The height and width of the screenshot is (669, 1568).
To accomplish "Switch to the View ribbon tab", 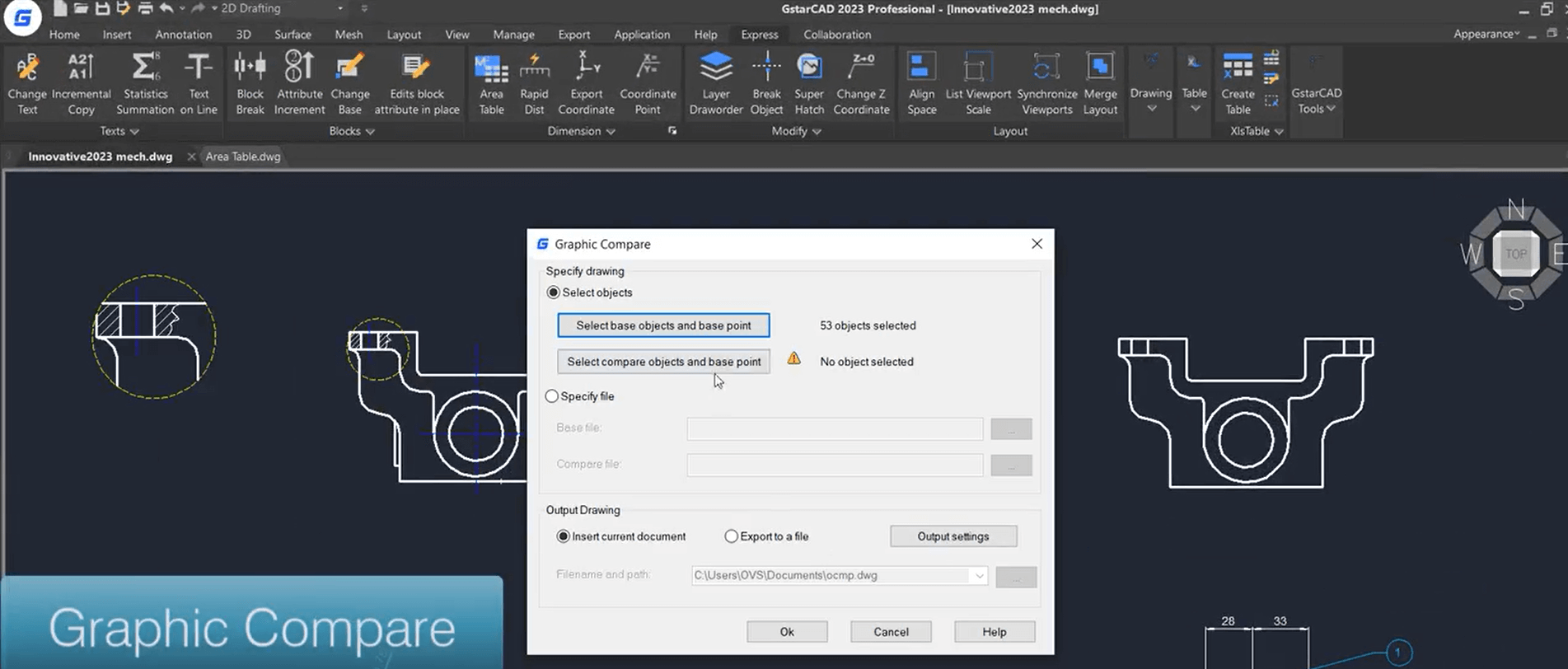I will click(x=456, y=35).
